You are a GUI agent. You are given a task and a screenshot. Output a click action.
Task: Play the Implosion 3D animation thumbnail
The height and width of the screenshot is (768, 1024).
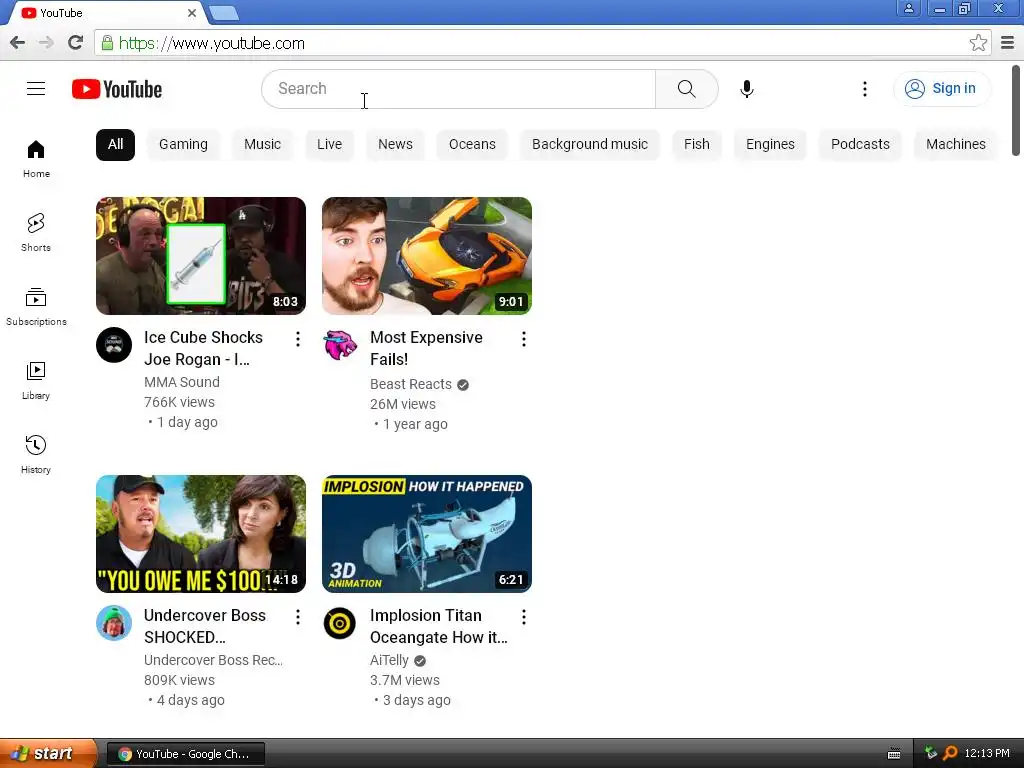(426, 534)
